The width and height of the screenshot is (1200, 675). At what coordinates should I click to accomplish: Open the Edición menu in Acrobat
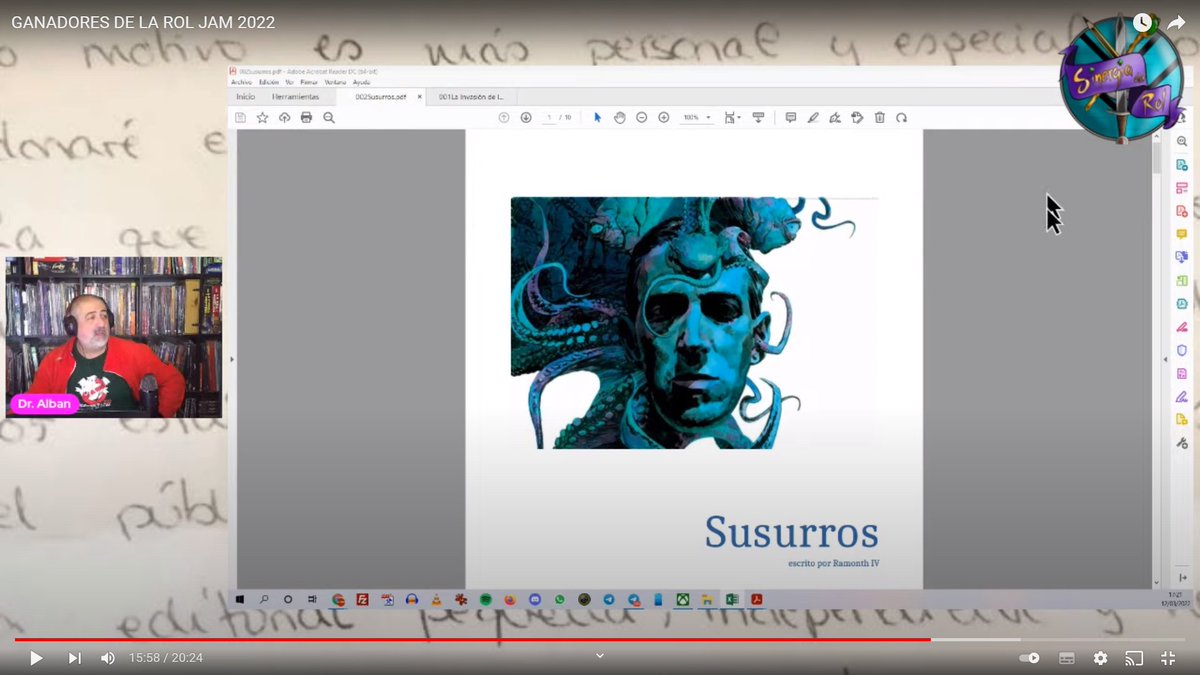268,82
